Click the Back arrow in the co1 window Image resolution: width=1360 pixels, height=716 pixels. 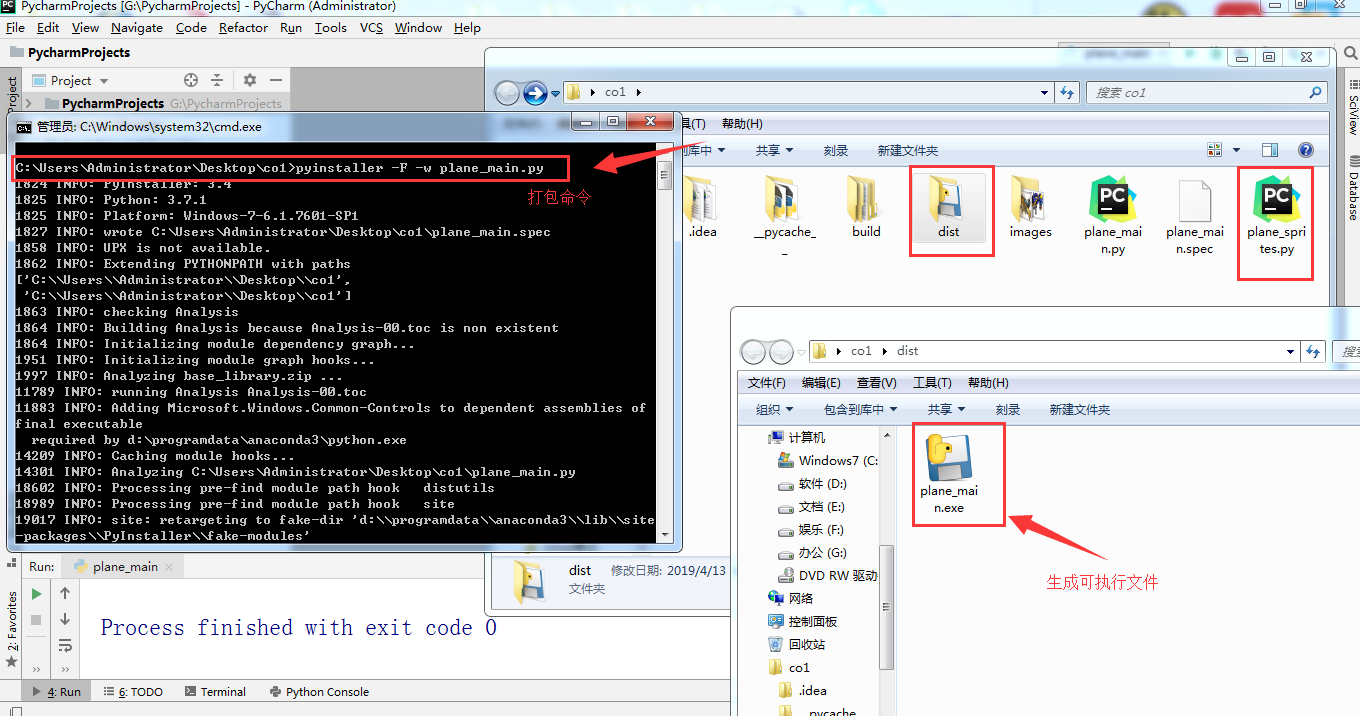click(x=507, y=93)
